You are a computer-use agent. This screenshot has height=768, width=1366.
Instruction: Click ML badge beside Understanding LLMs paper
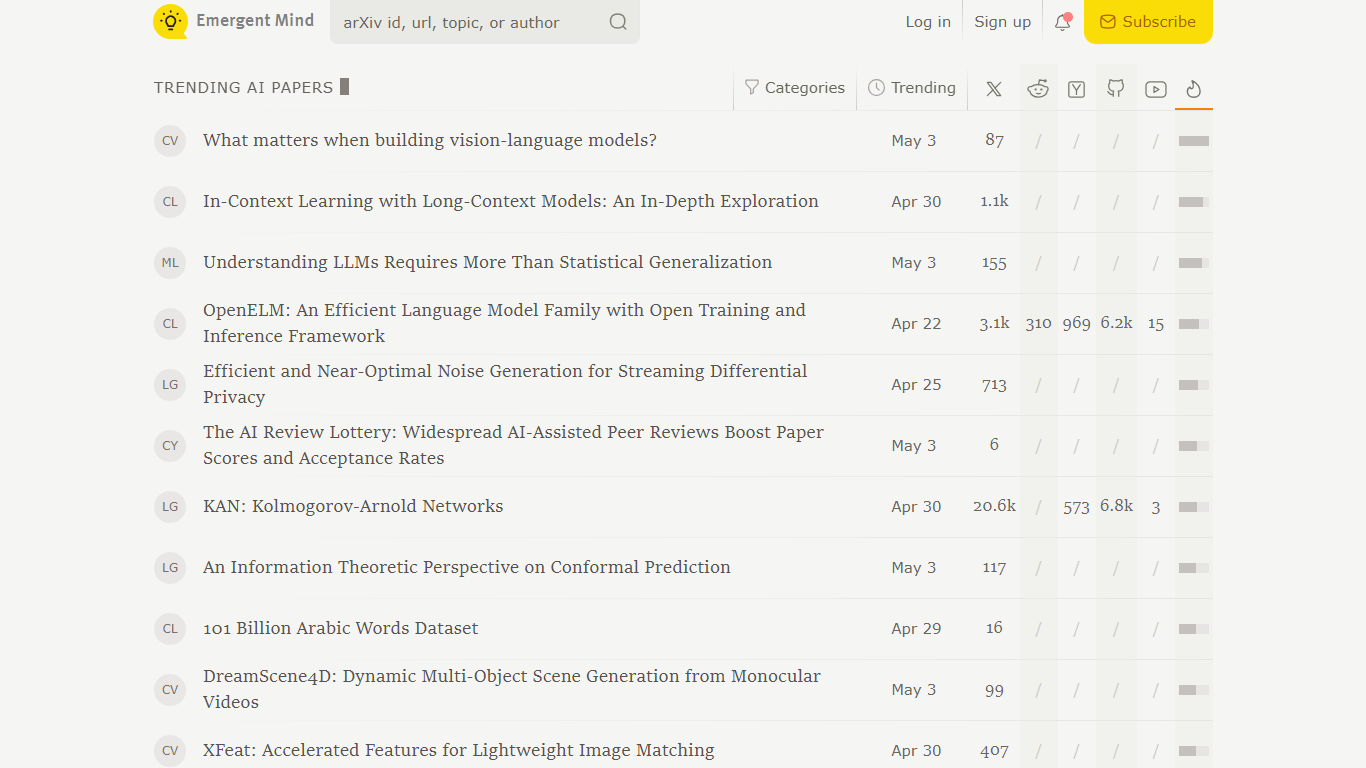[x=170, y=263]
